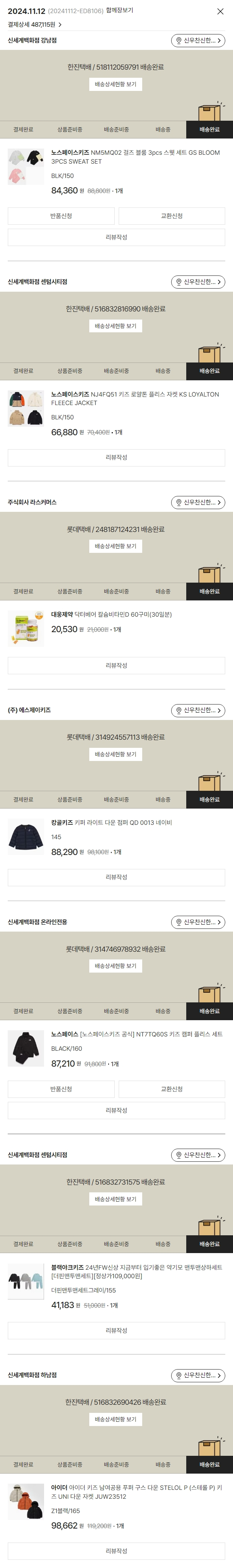The width and height of the screenshot is (233, 1568).
Task: Open 대웅제약 닥터베어 vitamin thumbnail
Action: click(26, 628)
